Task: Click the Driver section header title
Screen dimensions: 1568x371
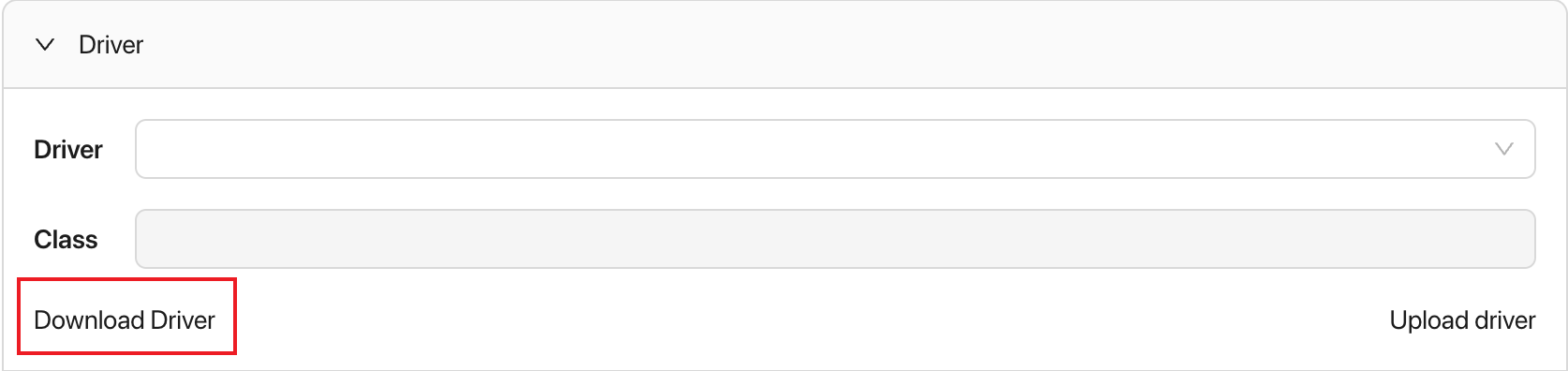Action: (111, 45)
